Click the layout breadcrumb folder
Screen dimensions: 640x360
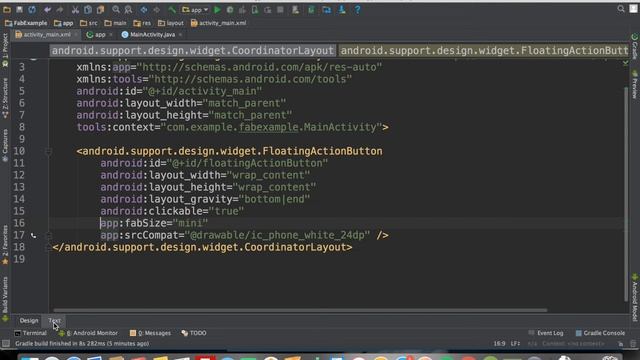click(171, 23)
